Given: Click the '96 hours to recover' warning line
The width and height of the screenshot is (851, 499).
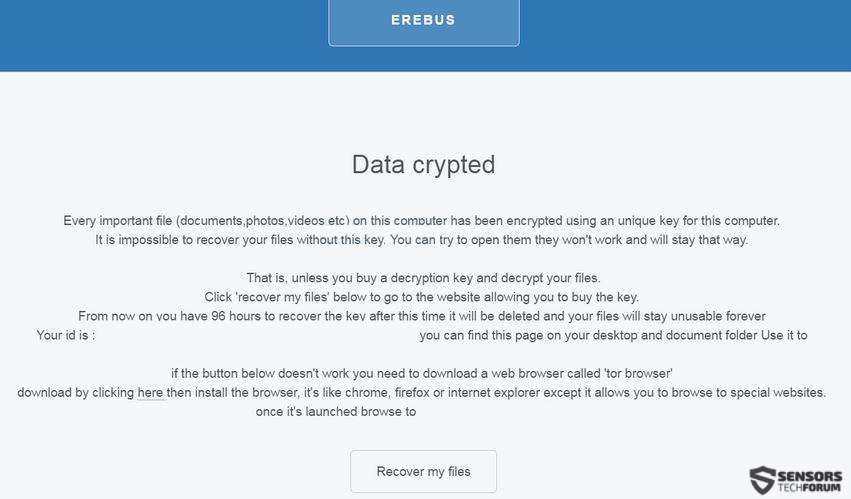Looking at the screenshot, I should [x=421, y=316].
